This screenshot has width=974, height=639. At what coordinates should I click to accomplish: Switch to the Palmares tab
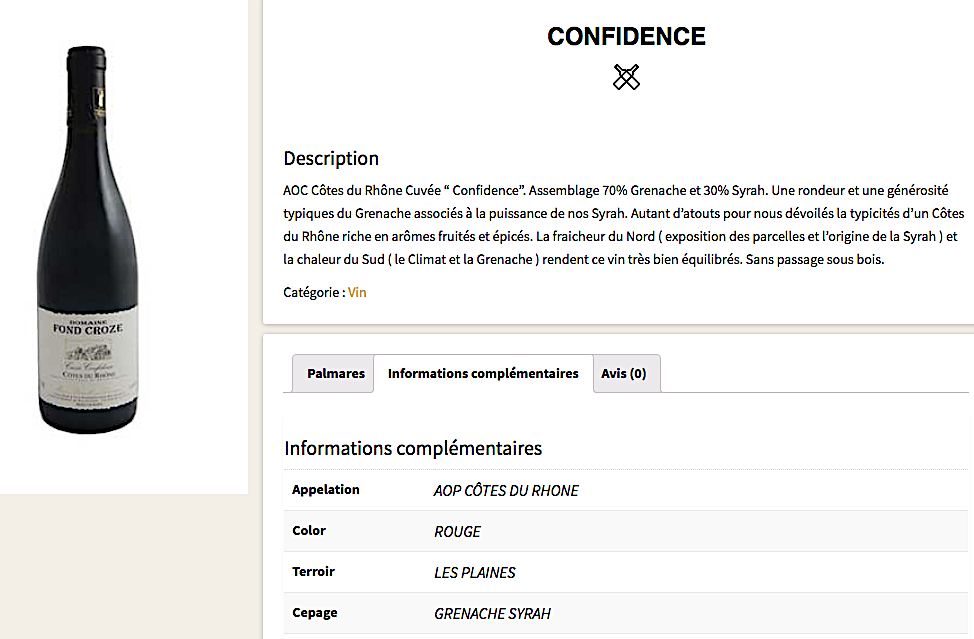click(335, 373)
